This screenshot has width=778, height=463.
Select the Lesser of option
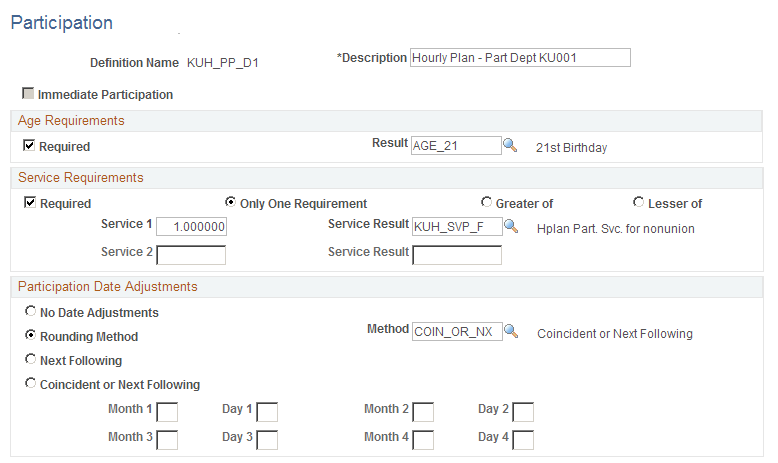pyautogui.click(x=639, y=202)
